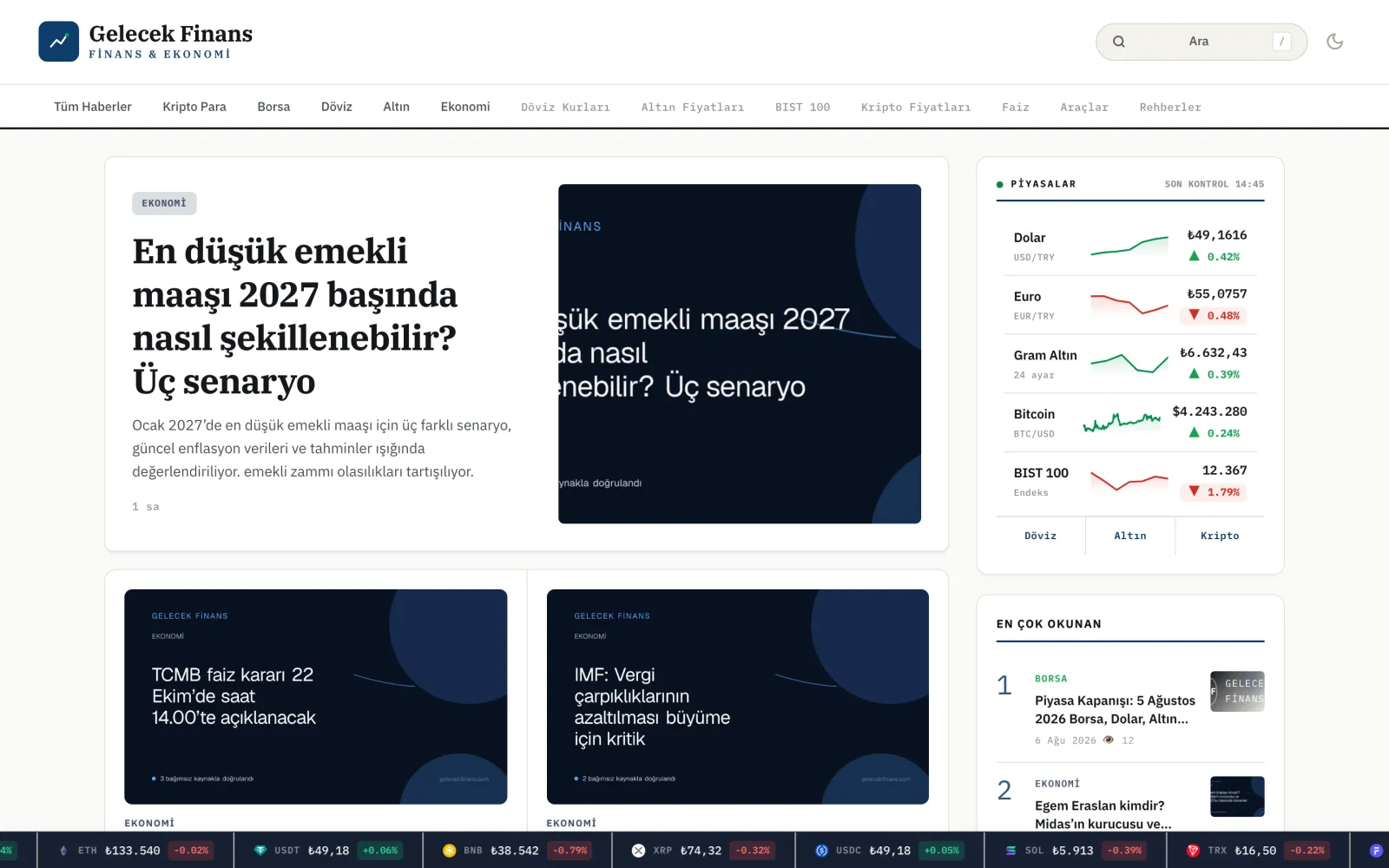Image resolution: width=1389 pixels, height=868 pixels.
Task: Open the Kripto Fiyatları link
Action: coord(916,108)
